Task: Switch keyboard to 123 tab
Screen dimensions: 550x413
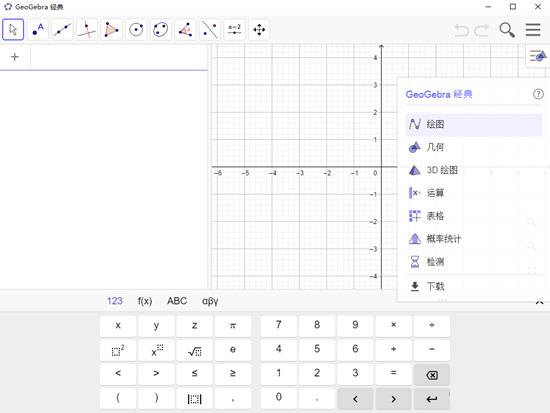Action: click(x=115, y=301)
